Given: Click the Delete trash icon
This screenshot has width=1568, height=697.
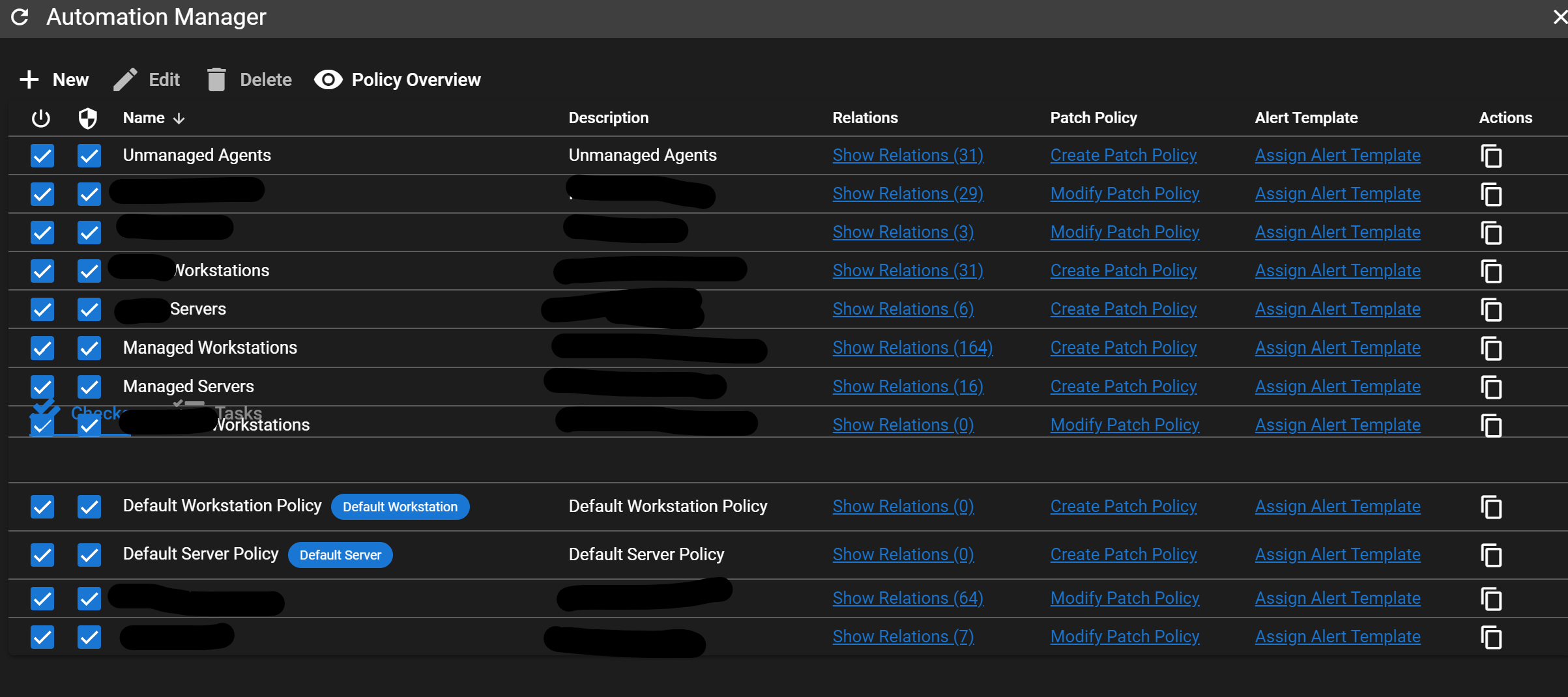Looking at the screenshot, I should tap(218, 79).
